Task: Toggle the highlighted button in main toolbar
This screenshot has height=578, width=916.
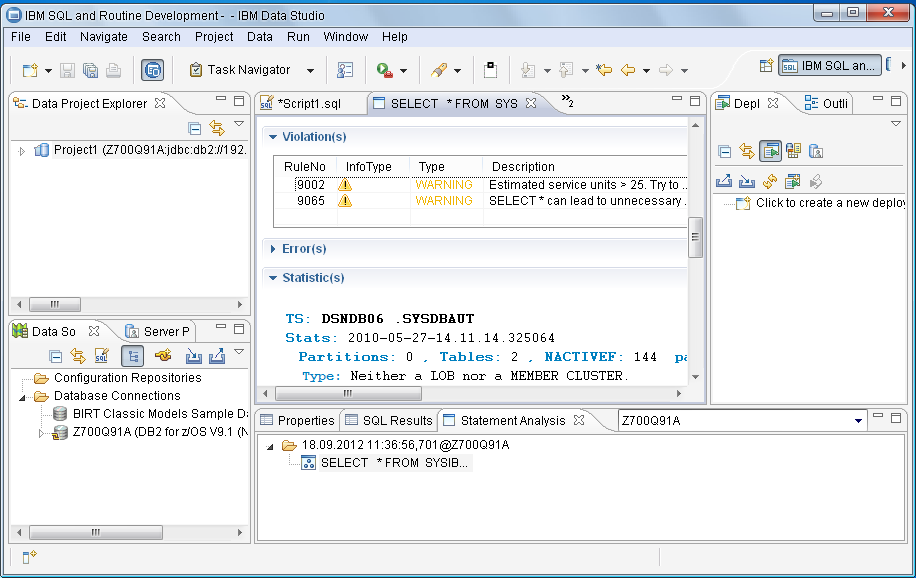Action: 152,70
